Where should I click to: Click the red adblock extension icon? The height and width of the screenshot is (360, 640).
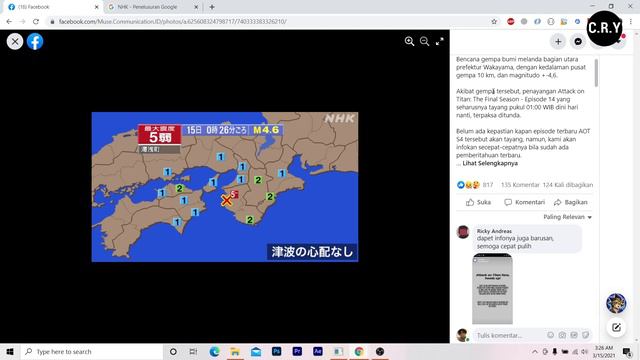coord(511,21)
